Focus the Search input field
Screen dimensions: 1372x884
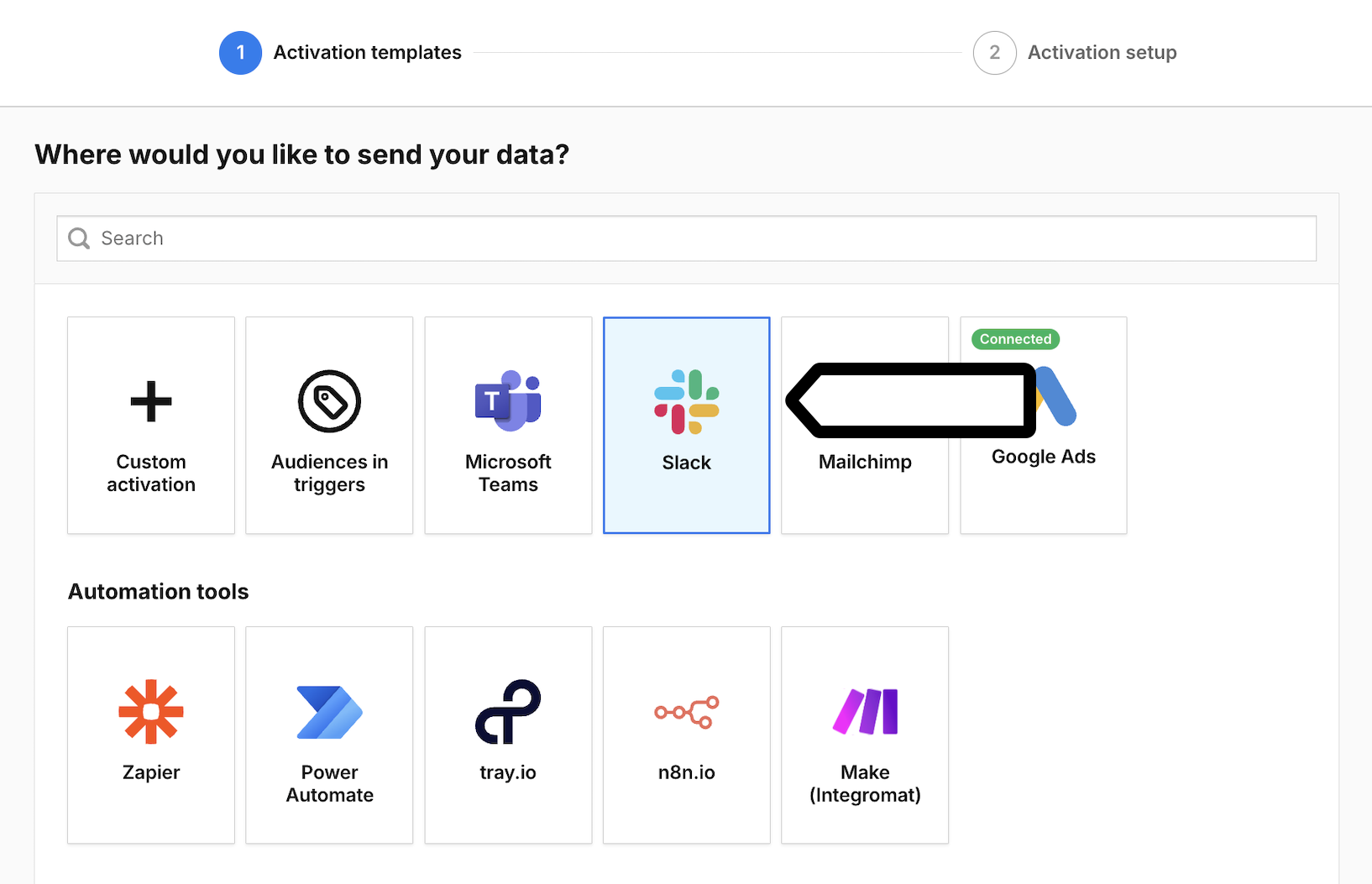click(687, 238)
